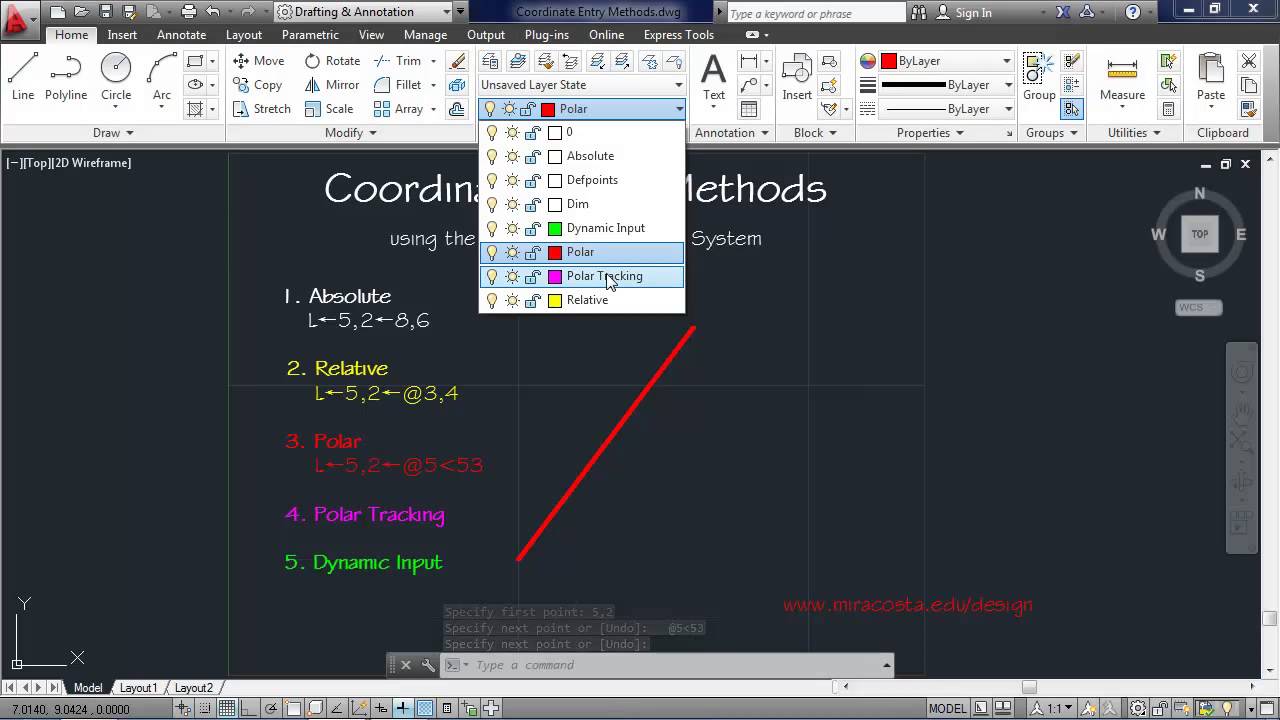Switch to the Layout1 tab
This screenshot has height=720, width=1280.
[x=139, y=688]
